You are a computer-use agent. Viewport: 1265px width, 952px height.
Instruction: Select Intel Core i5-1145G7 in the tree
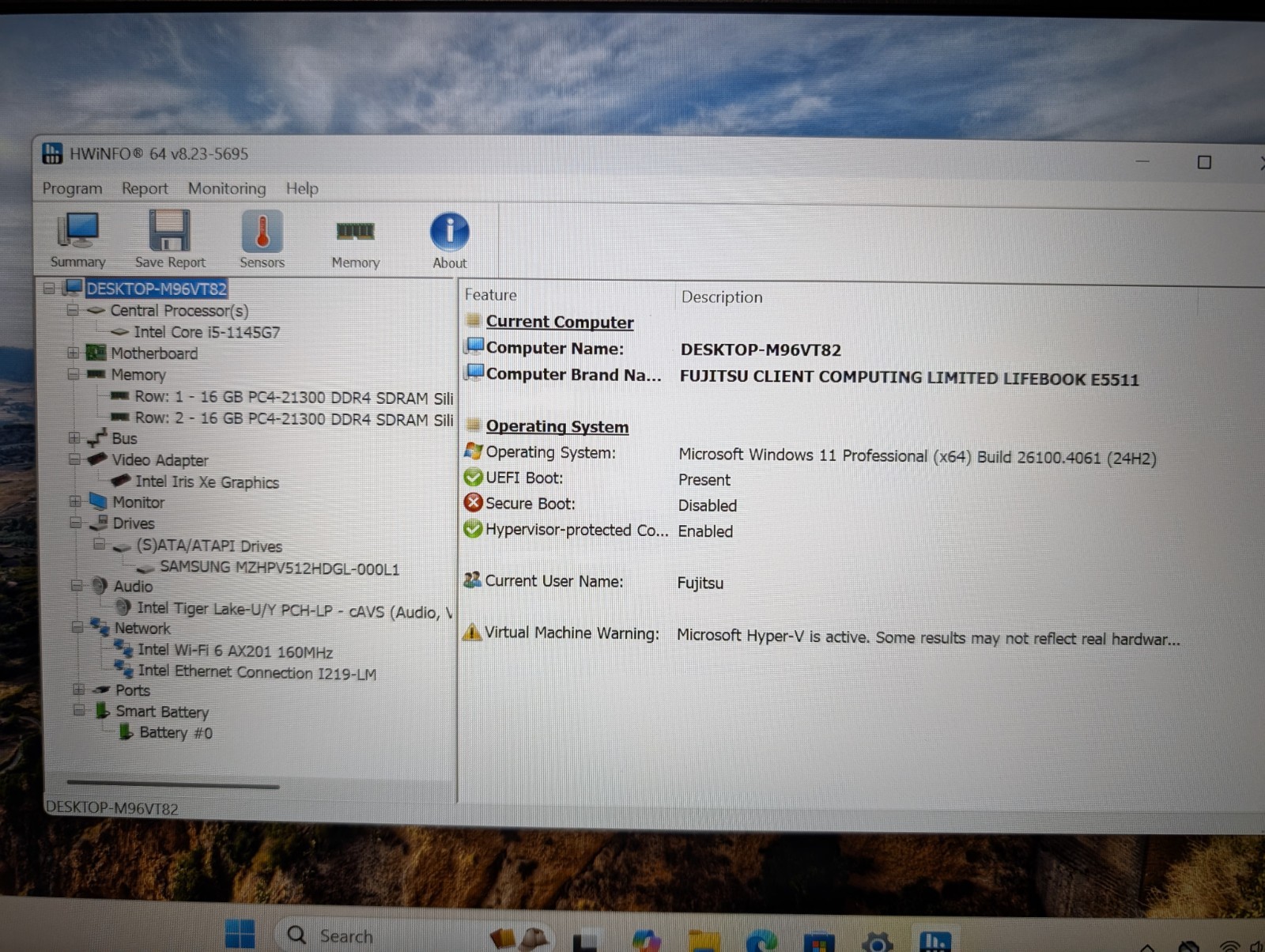tap(206, 332)
